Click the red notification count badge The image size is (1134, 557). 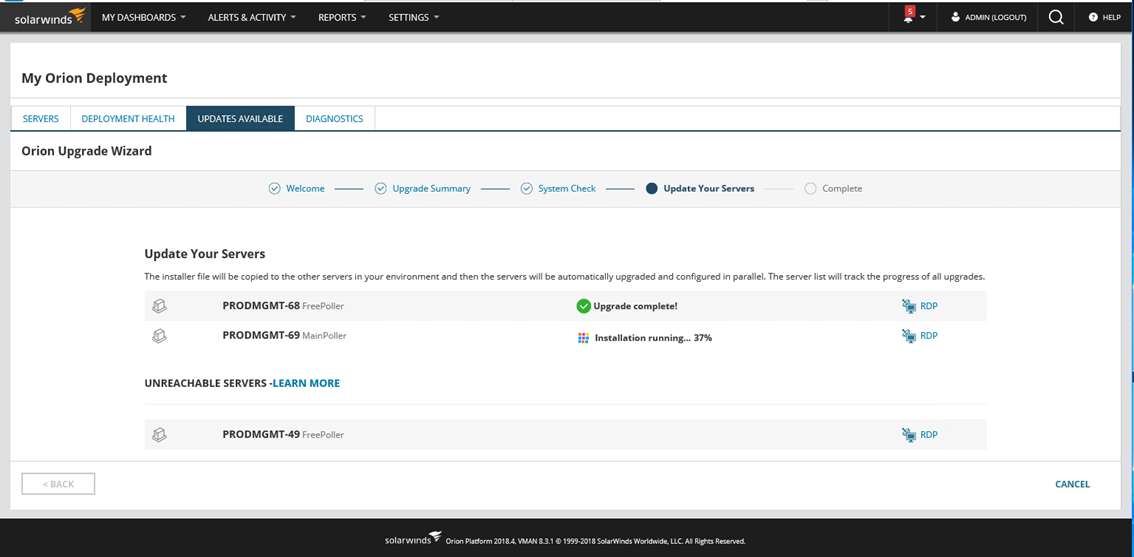pyautogui.click(x=910, y=11)
